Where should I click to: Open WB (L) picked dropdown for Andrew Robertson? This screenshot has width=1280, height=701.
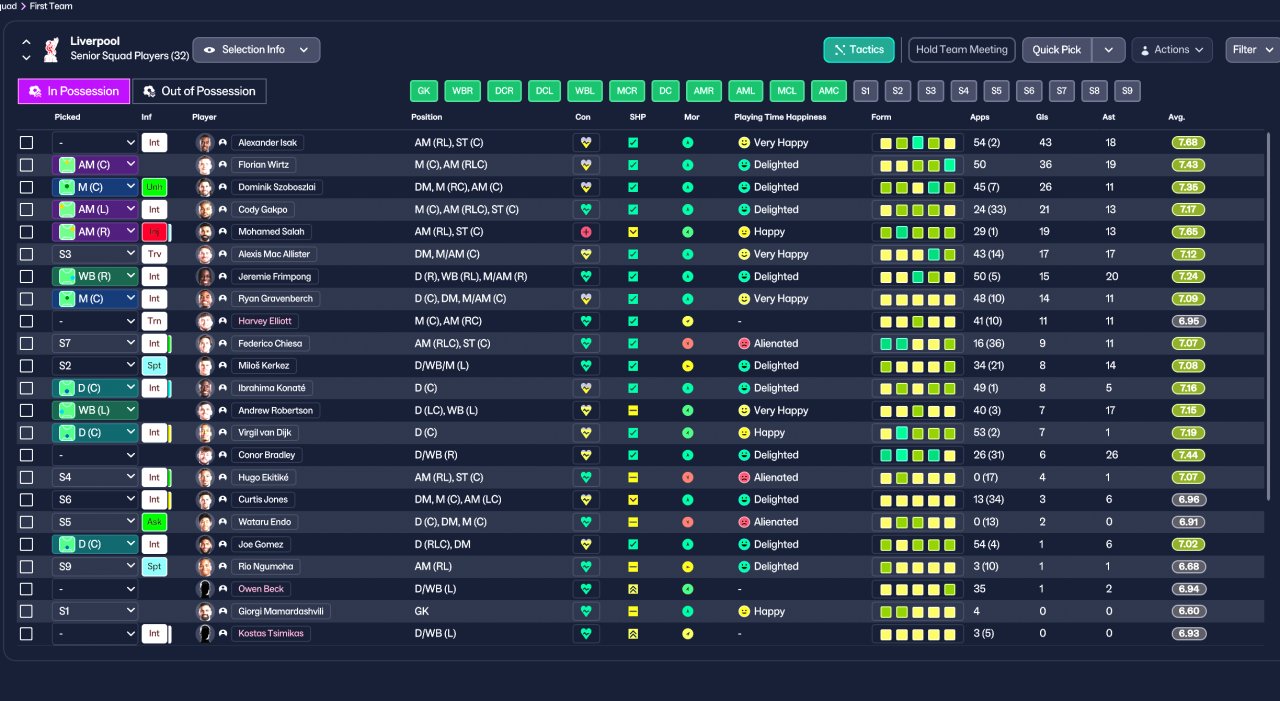point(95,411)
